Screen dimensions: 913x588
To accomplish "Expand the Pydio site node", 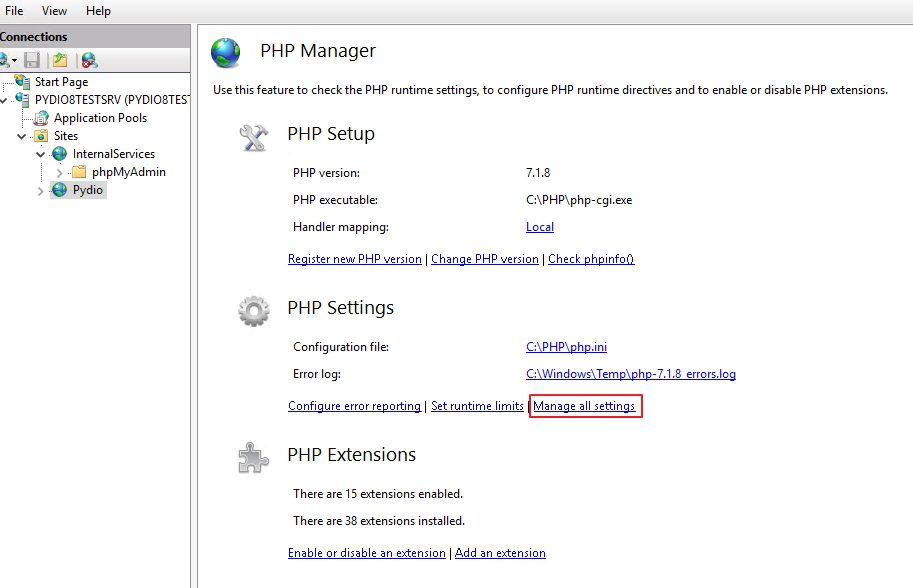I will coord(40,190).
